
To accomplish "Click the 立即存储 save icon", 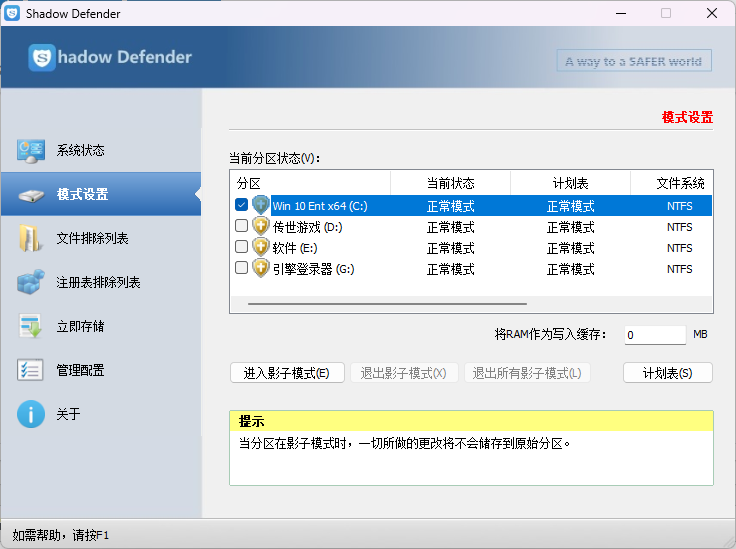I will [x=31, y=327].
